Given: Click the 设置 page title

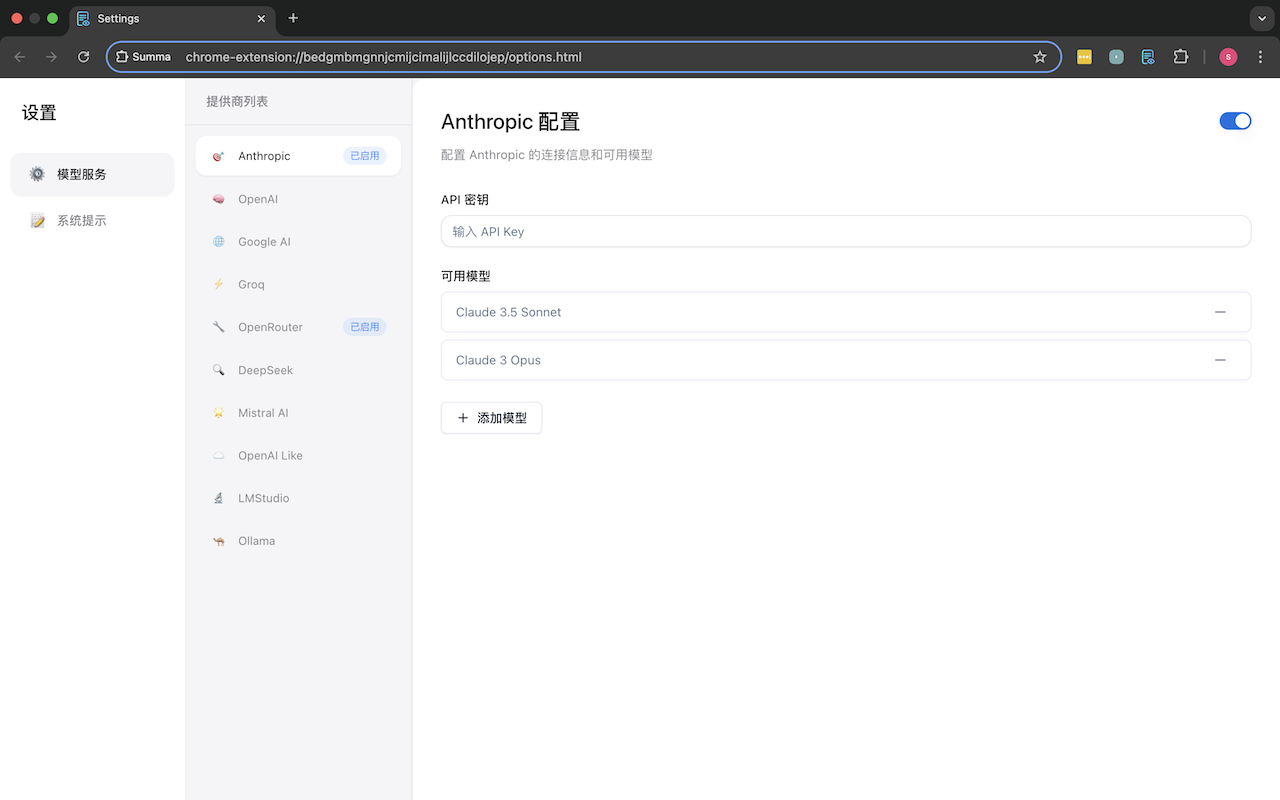Looking at the screenshot, I should tap(39, 113).
